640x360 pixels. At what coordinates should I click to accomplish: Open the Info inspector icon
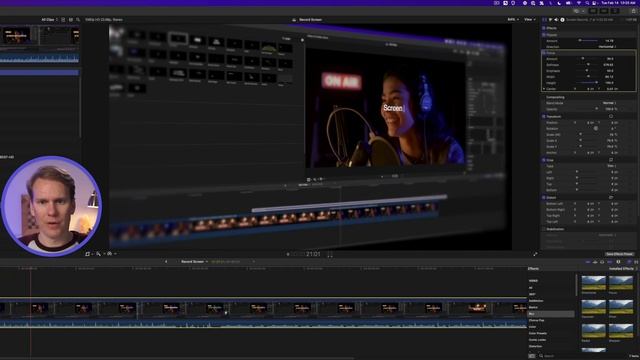point(562,20)
